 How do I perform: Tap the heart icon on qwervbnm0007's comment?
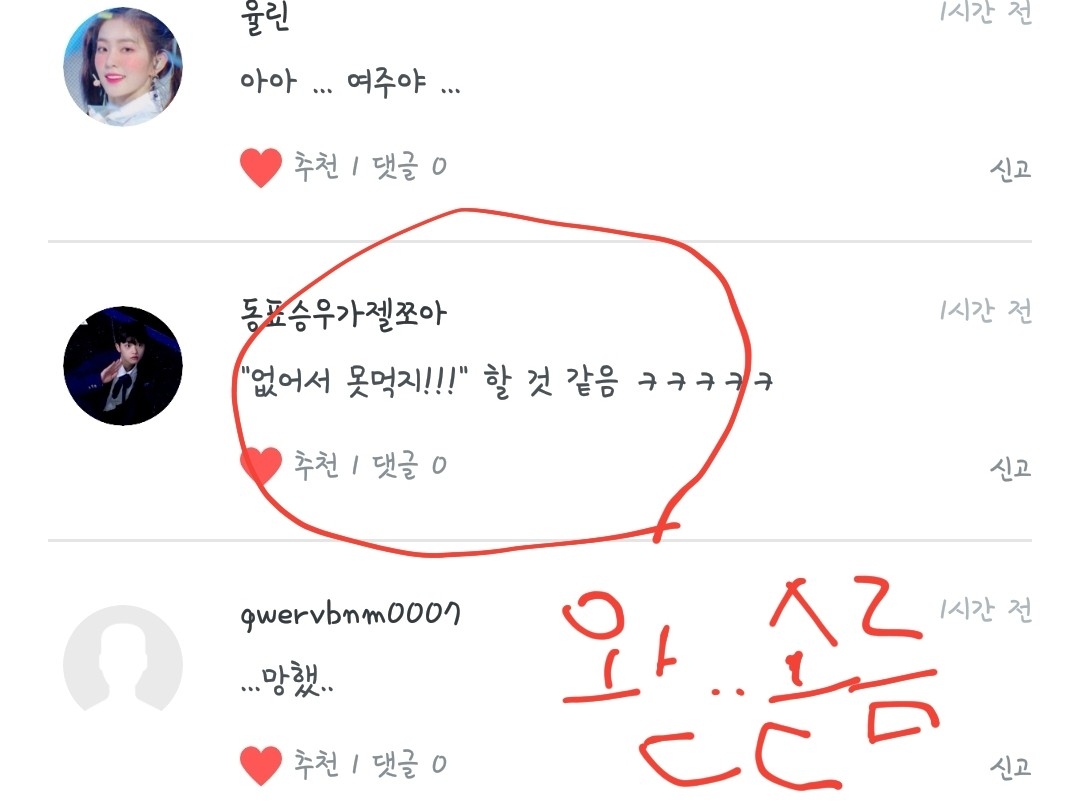[x=261, y=765]
